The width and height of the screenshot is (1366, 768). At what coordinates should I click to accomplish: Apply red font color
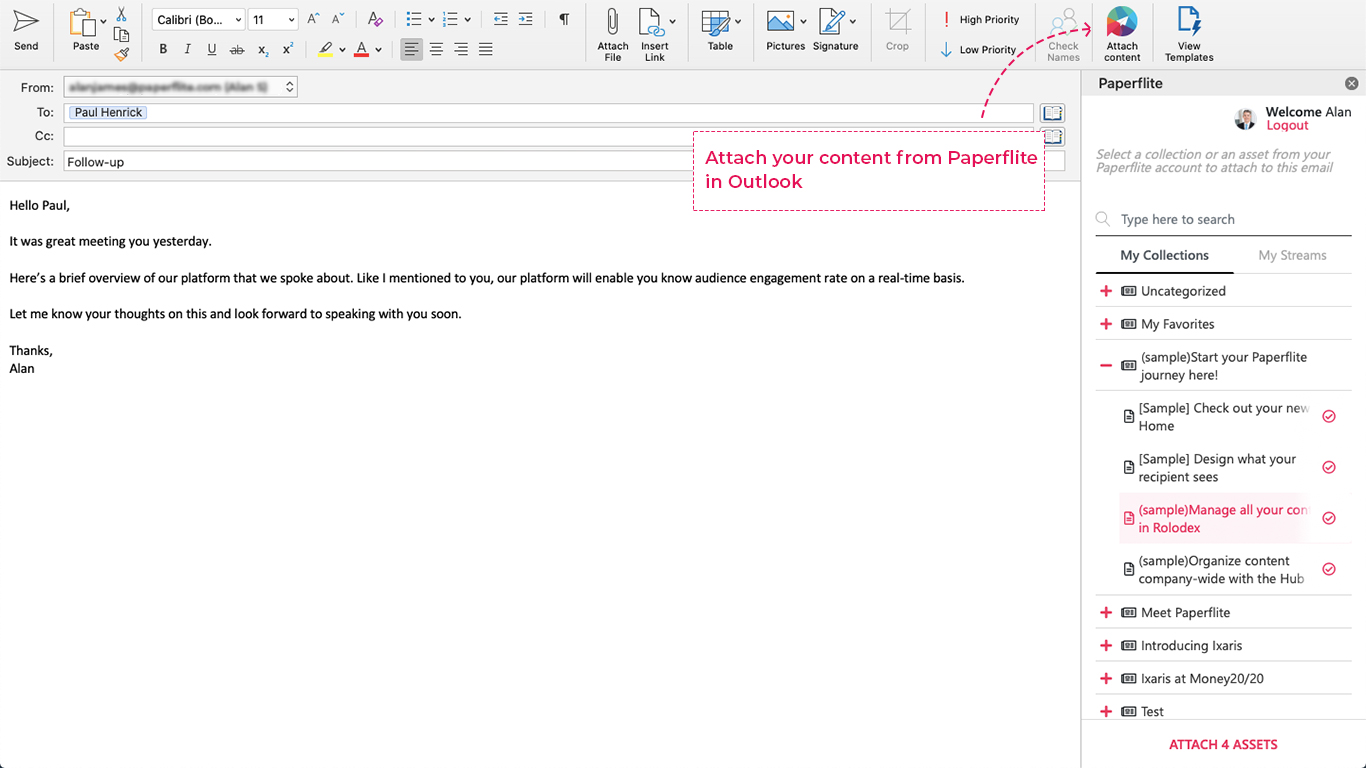(x=361, y=49)
